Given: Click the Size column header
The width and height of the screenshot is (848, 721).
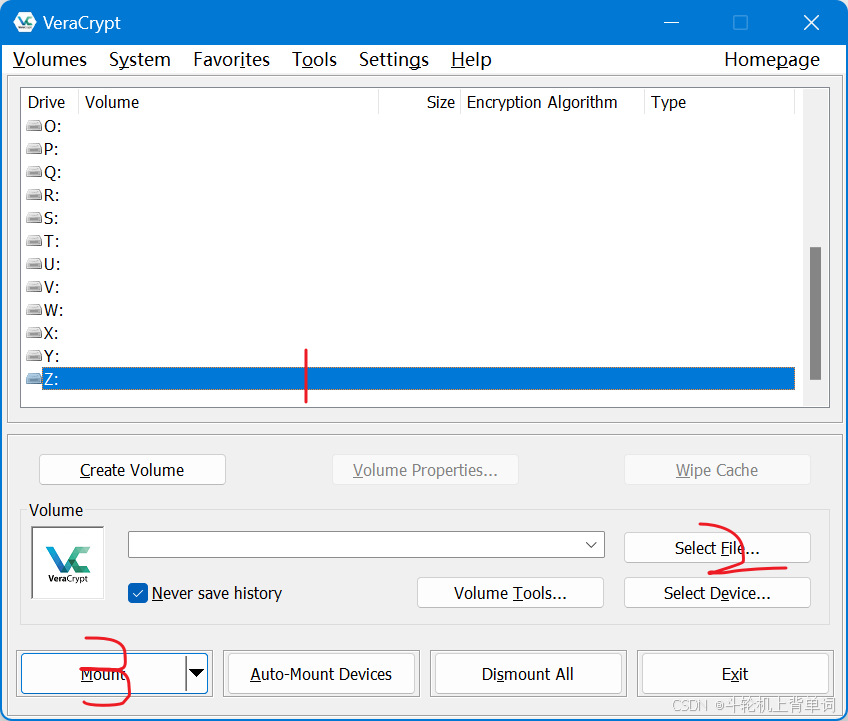Looking at the screenshot, I should pos(420,102).
